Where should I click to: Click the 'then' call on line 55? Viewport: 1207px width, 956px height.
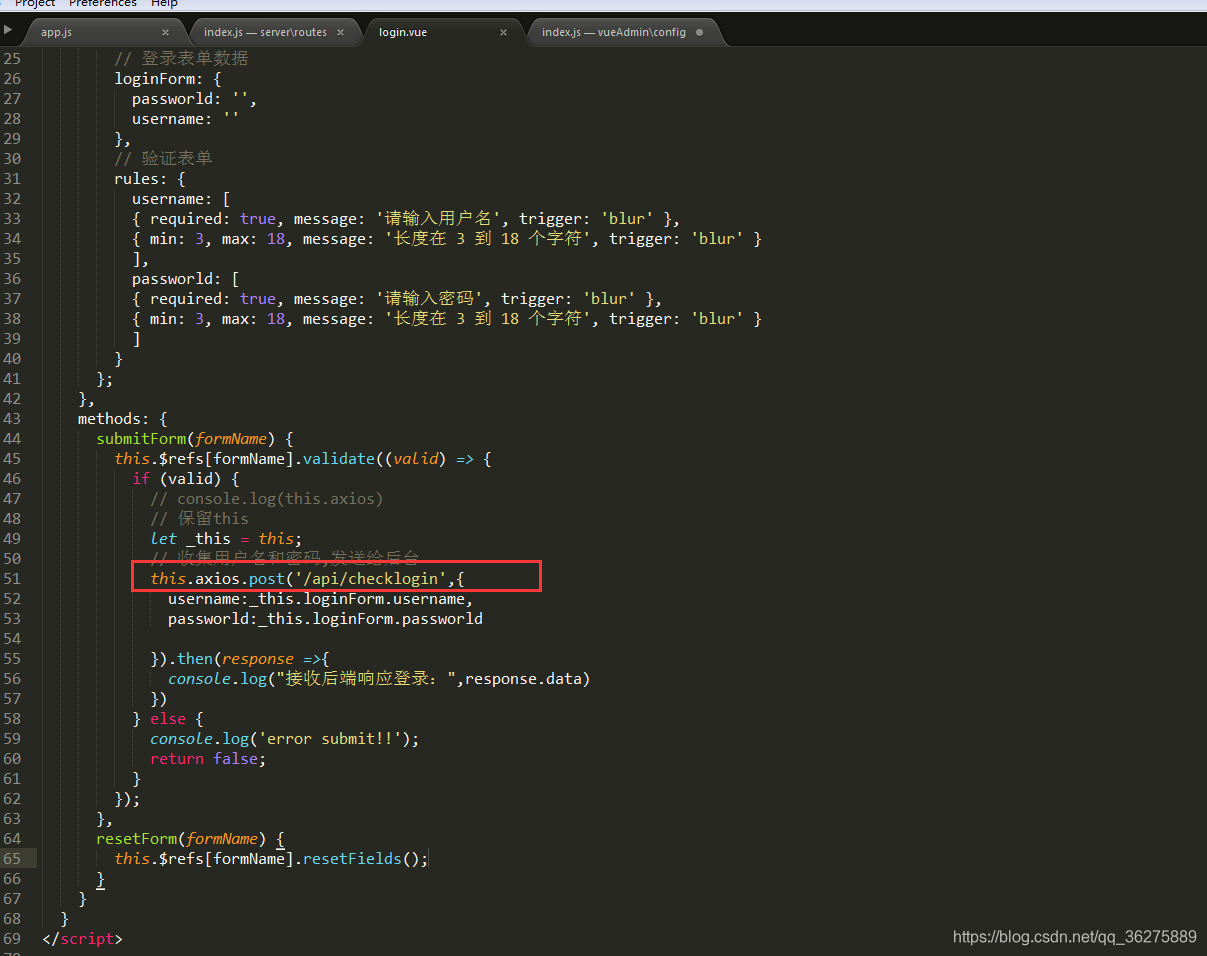[195, 658]
